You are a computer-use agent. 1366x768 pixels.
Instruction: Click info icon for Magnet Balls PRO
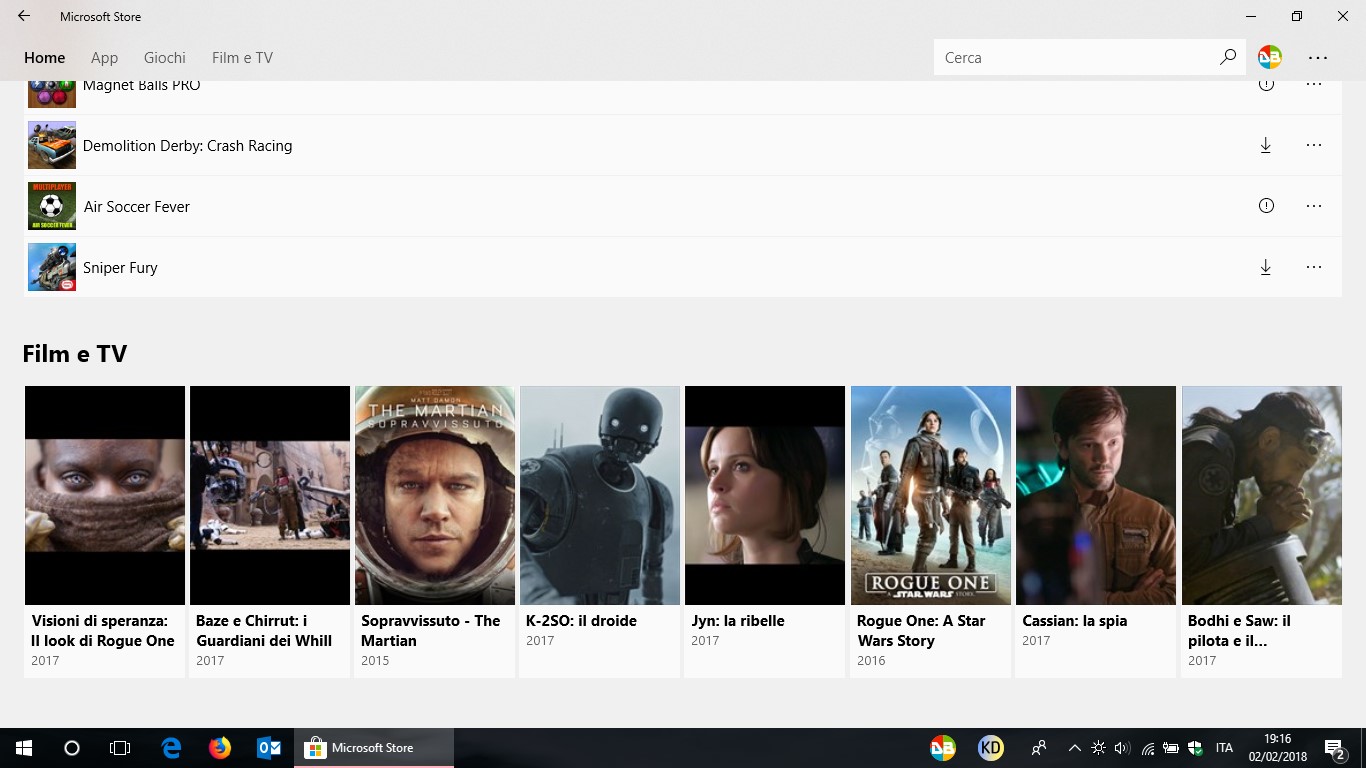point(1266,85)
